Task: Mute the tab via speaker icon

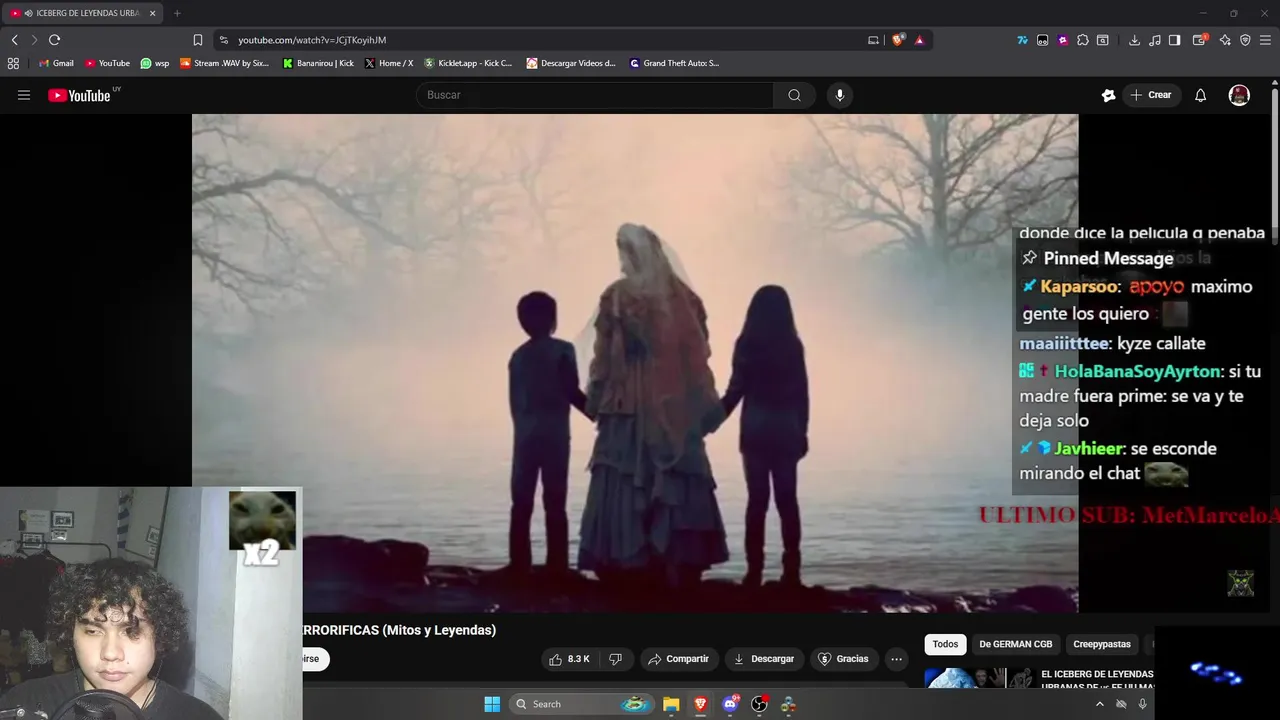Action: pos(28,13)
